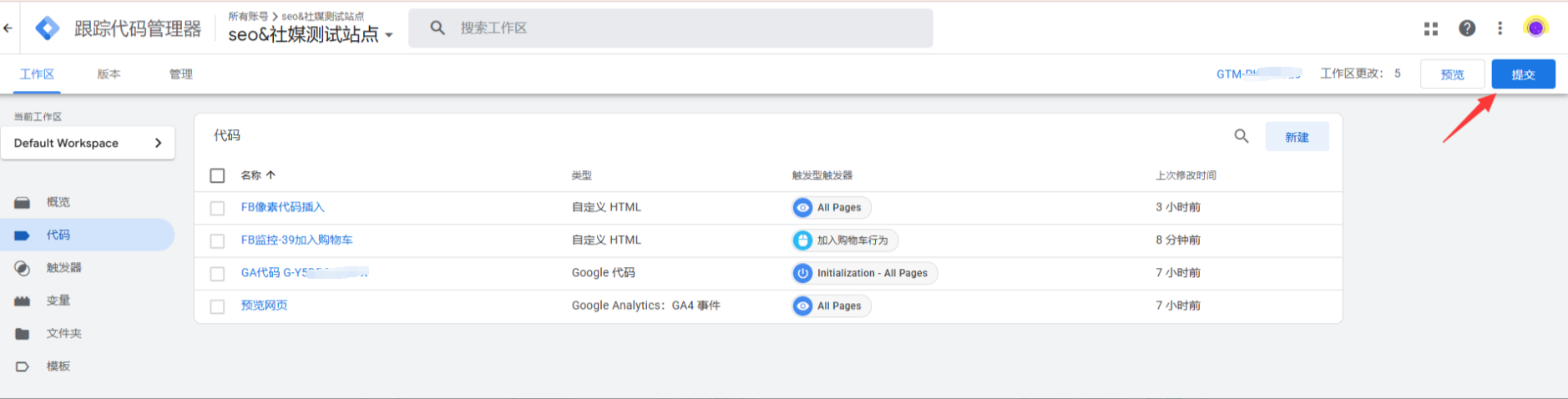Open the FB监控-39加入购物车 tag link
The height and width of the screenshot is (399, 1568).
click(x=296, y=240)
